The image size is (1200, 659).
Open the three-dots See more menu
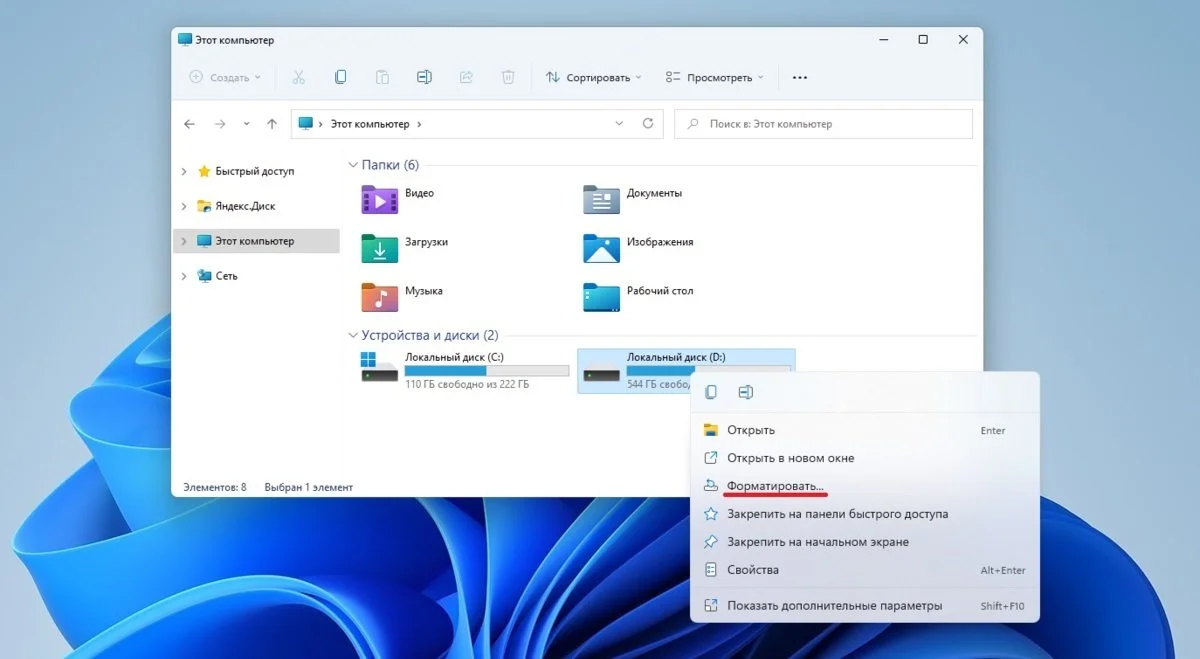point(799,77)
